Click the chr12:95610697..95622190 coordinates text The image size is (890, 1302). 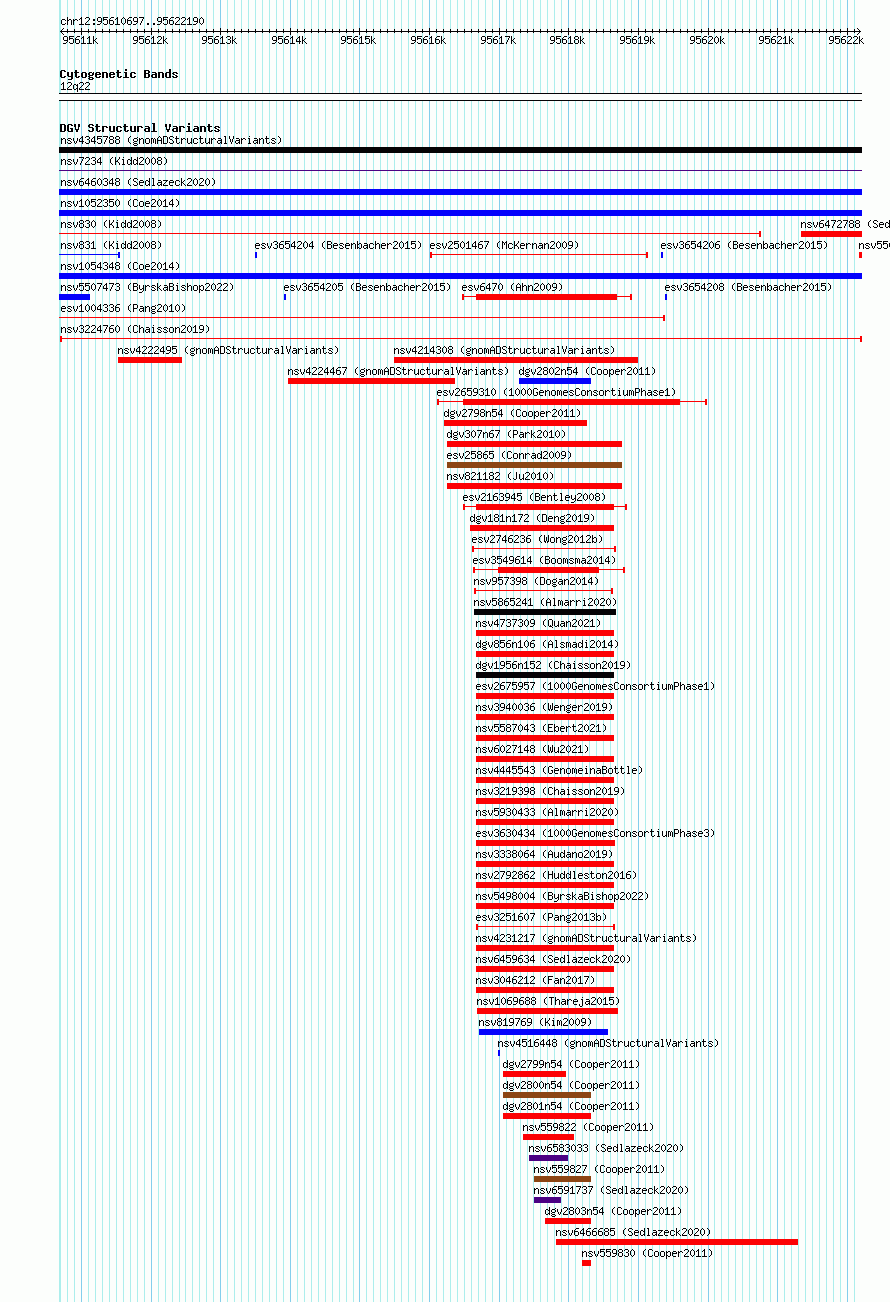132,21
